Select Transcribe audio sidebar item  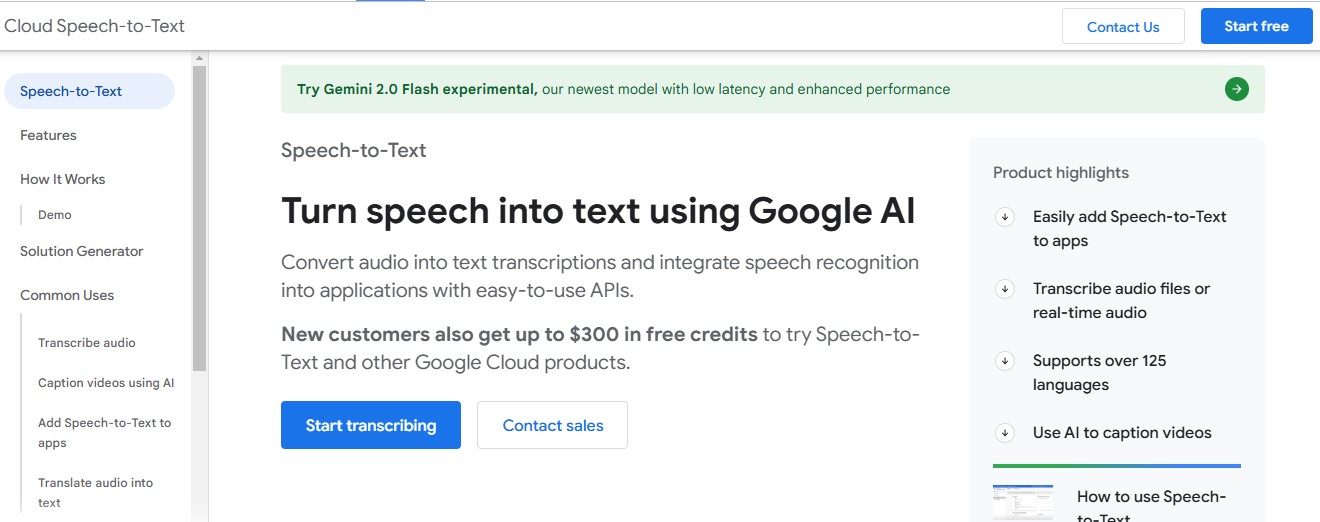87,343
